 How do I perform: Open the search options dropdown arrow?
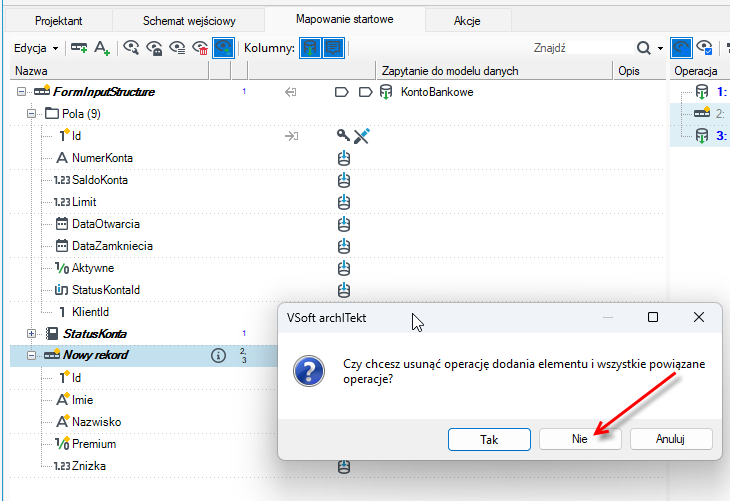pos(660,48)
